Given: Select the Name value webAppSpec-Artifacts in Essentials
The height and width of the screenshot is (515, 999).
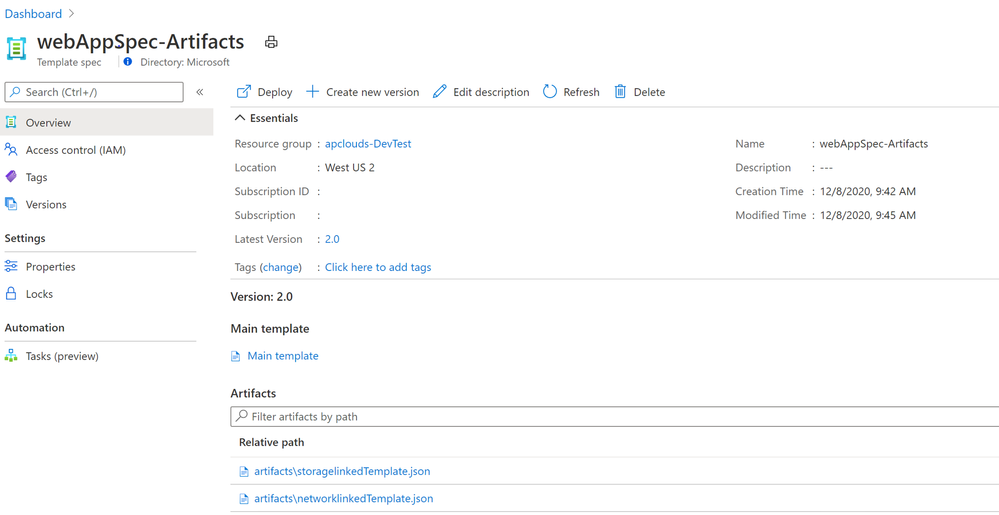Looking at the screenshot, I should [873, 143].
